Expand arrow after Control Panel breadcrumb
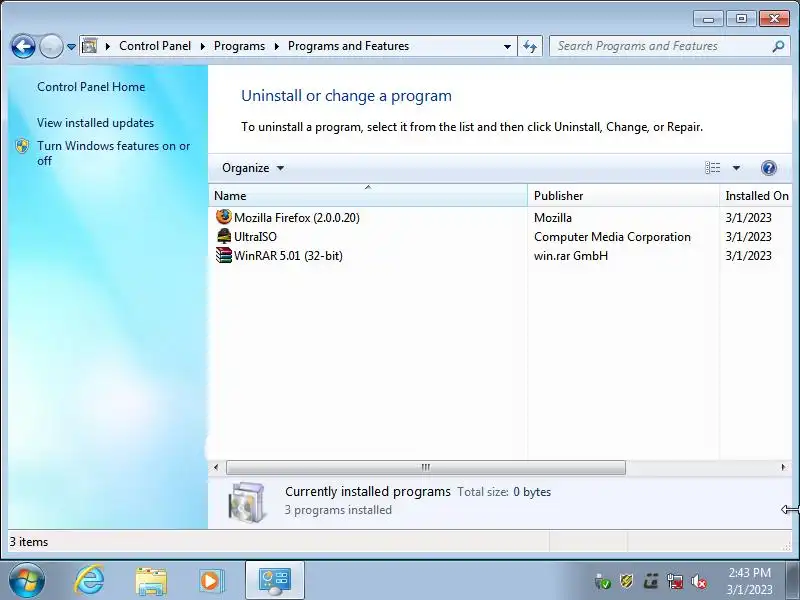Viewport: 800px width, 600px height. click(x=203, y=46)
